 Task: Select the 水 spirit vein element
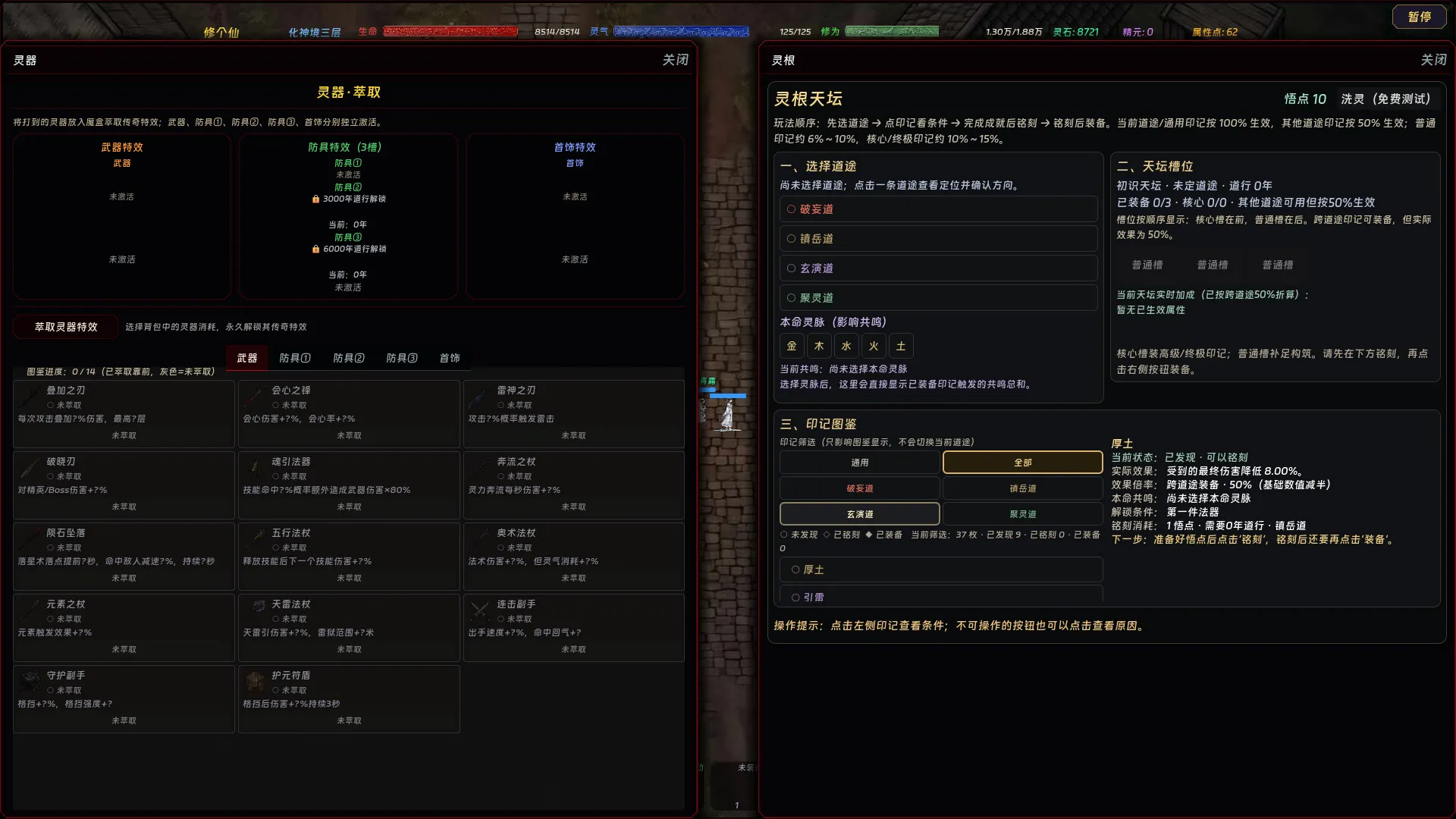click(x=846, y=346)
